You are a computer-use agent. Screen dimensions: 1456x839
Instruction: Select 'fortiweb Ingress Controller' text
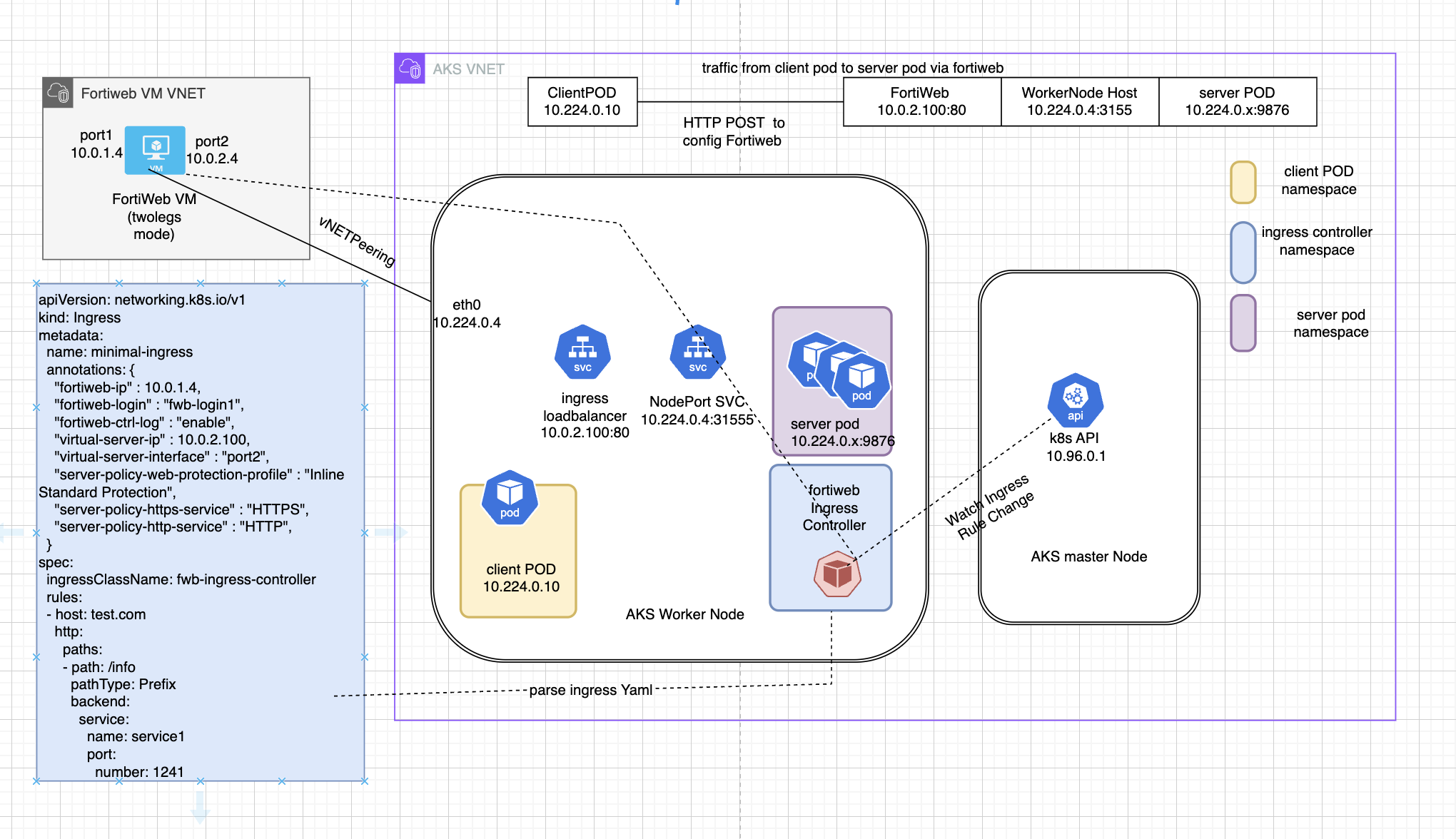pyautogui.click(x=834, y=508)
